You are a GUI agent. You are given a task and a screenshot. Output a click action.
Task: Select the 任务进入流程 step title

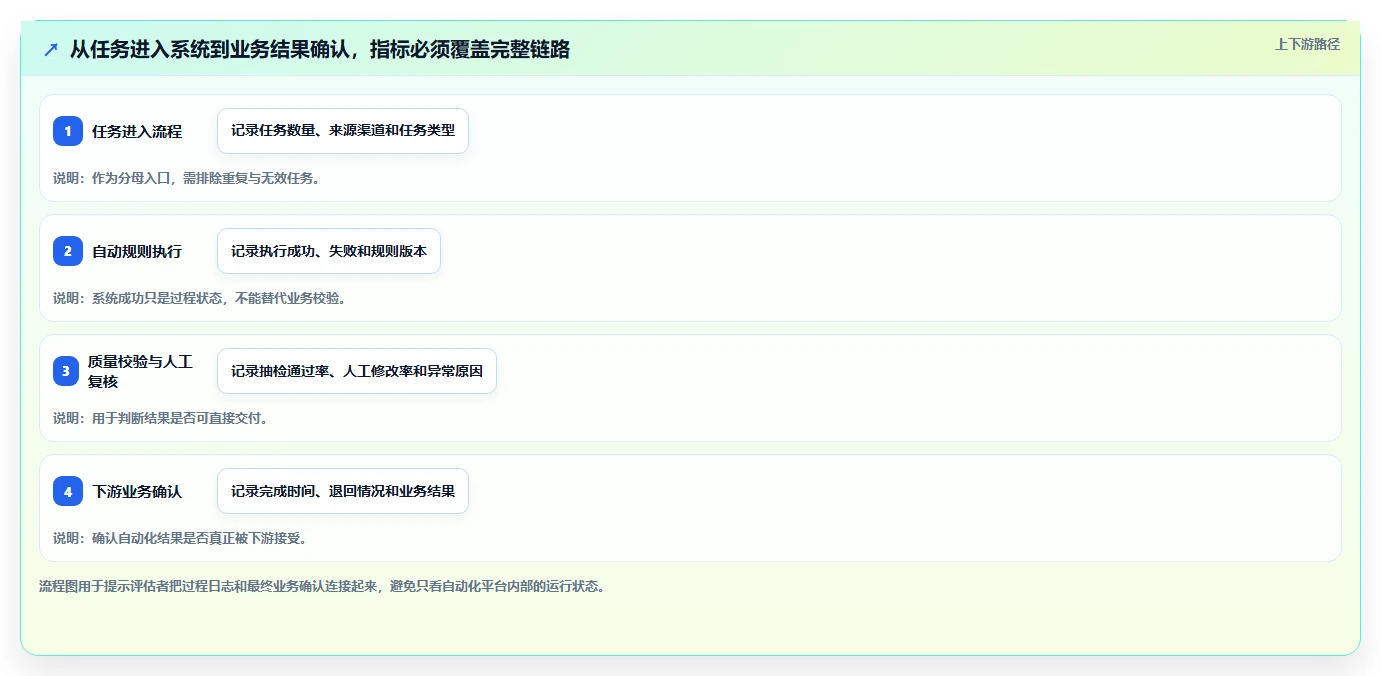point(137,131)
